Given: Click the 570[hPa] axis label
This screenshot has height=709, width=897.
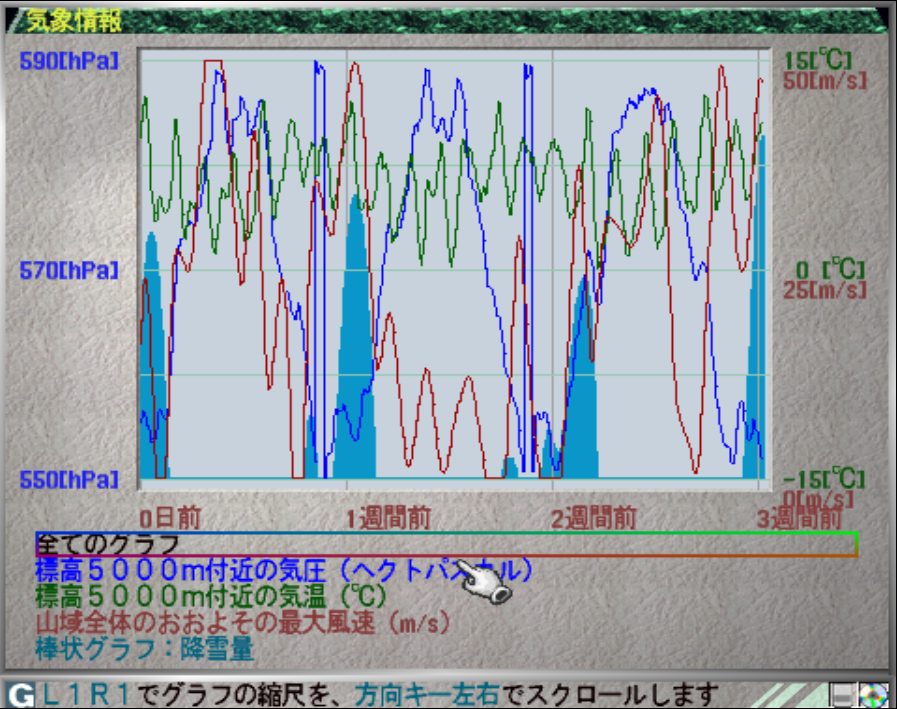Looking at the screenshot, I should tap(69, 270).
